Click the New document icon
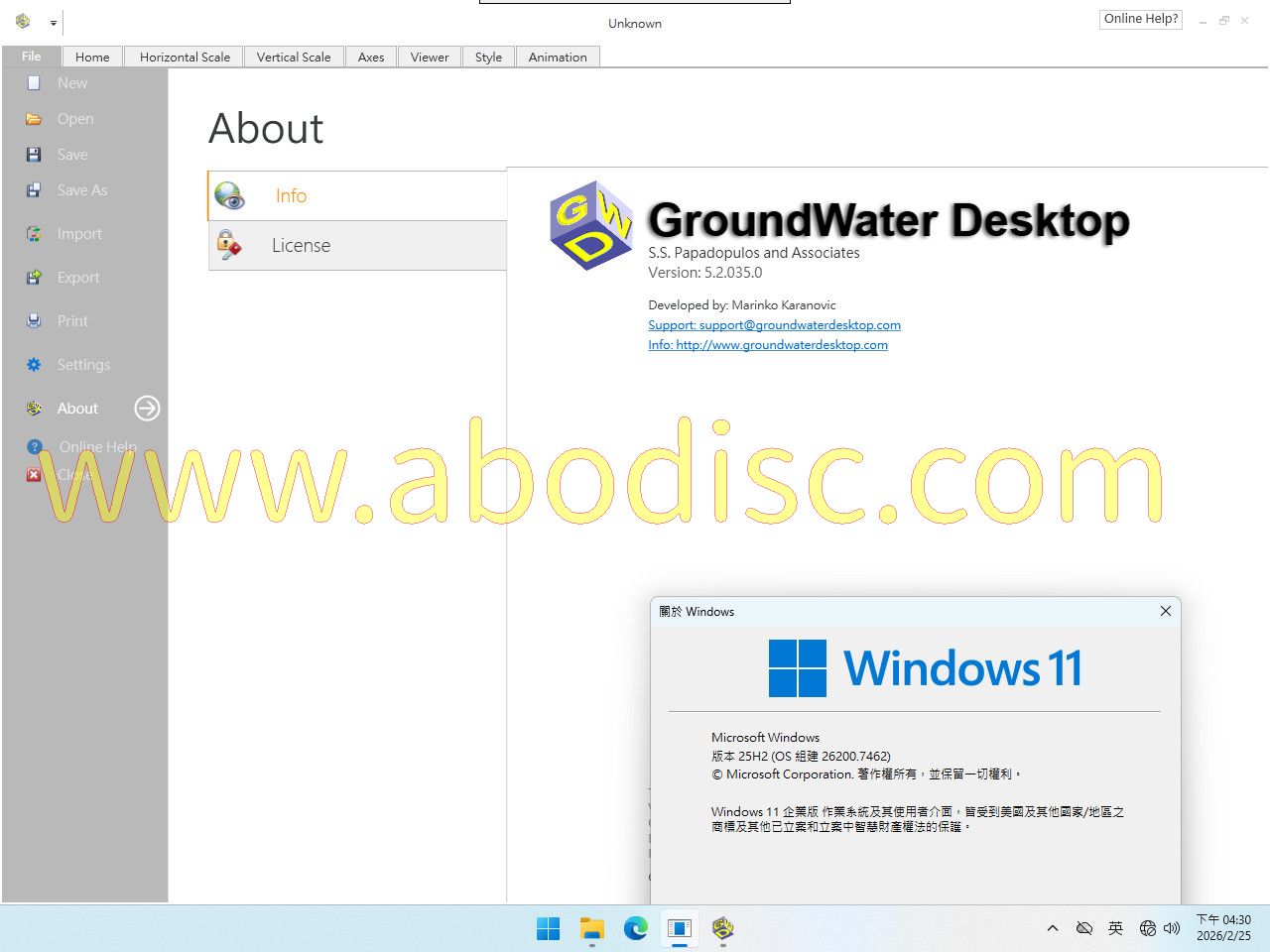 pos(34,83)
